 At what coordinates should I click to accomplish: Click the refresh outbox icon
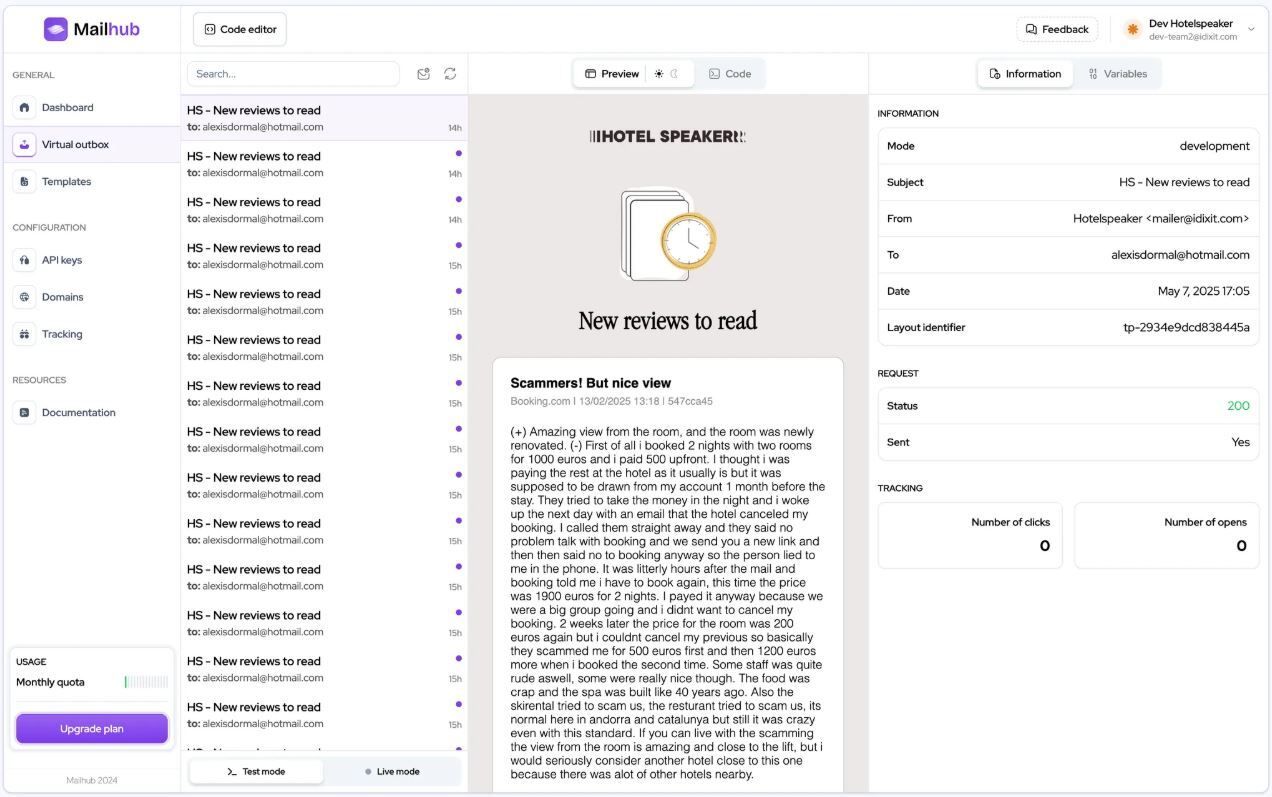[450, 74]
